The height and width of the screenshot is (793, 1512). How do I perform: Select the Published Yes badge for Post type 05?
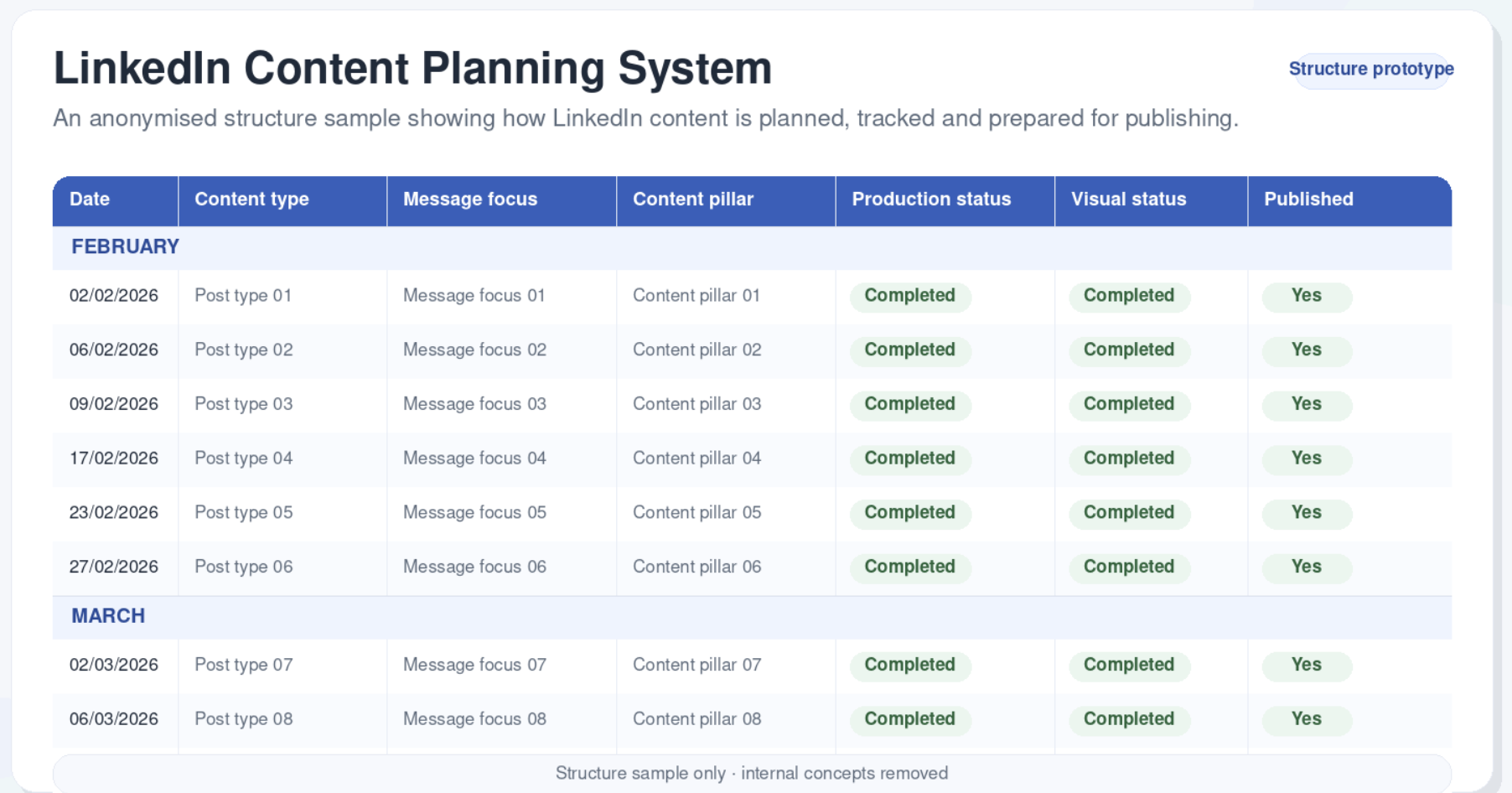pos(1307,514)
